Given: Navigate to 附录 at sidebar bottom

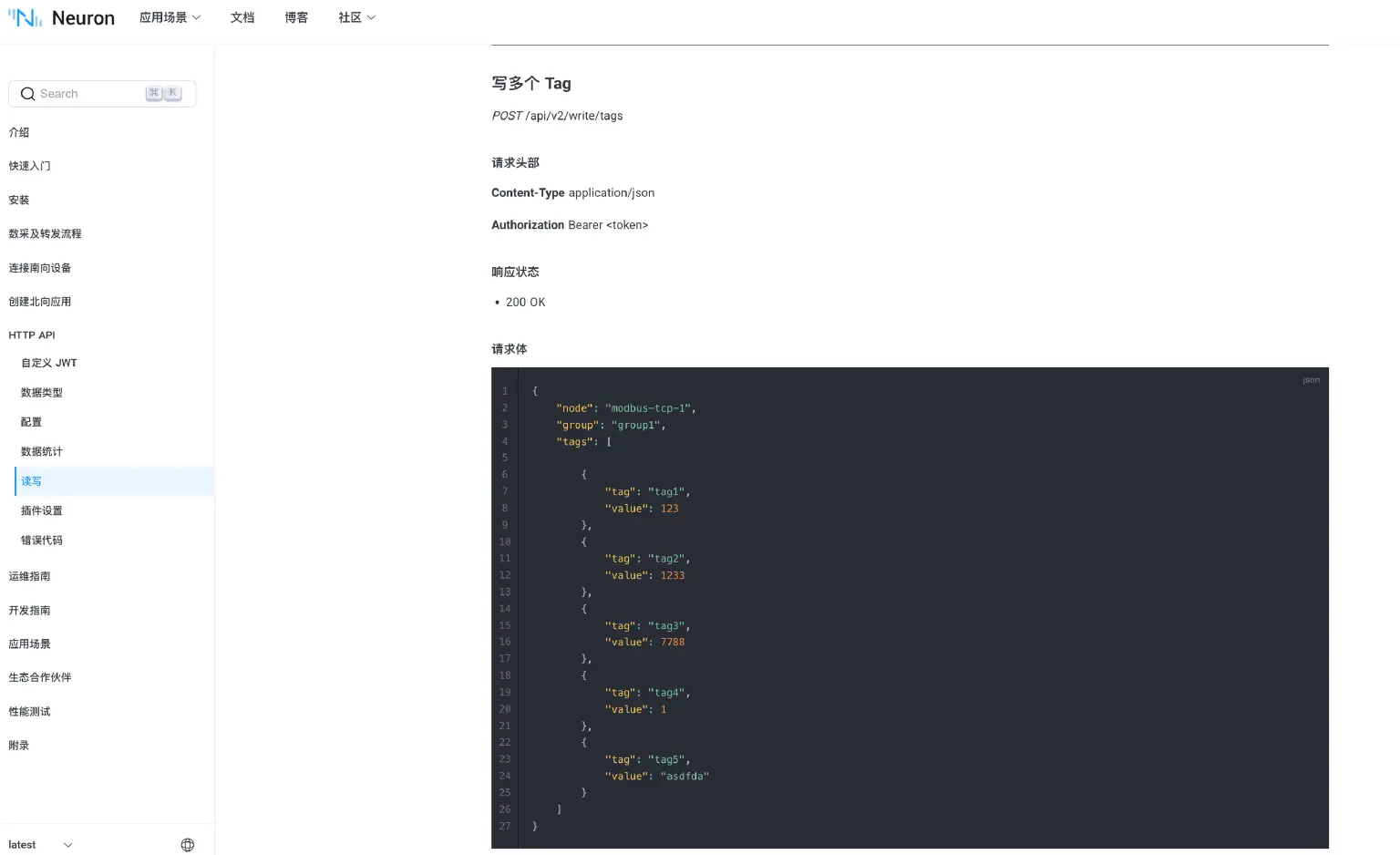Looking at the screenshot, I should [19, 745].
